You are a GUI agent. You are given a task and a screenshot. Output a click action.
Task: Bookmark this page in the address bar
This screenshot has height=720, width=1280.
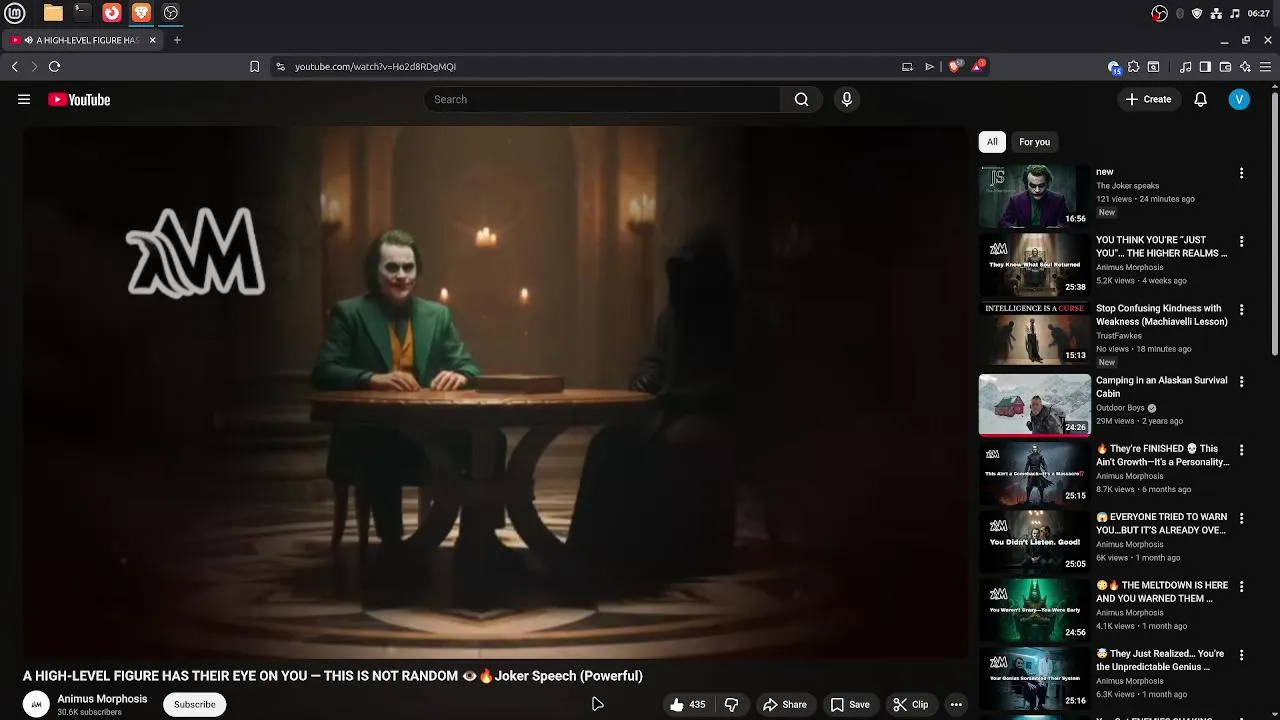254,67
